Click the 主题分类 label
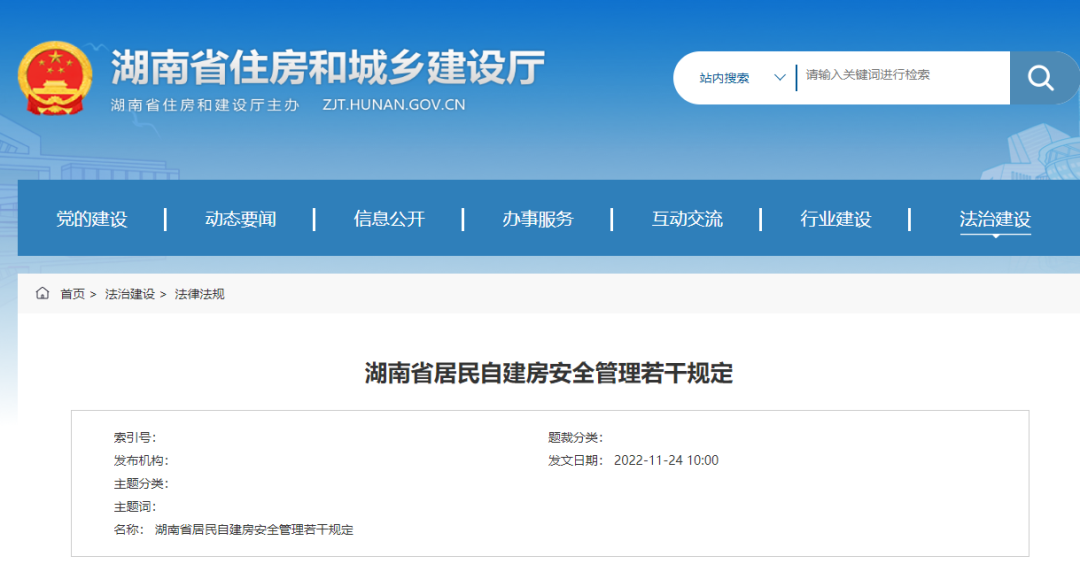 click(x=141, y=484)
